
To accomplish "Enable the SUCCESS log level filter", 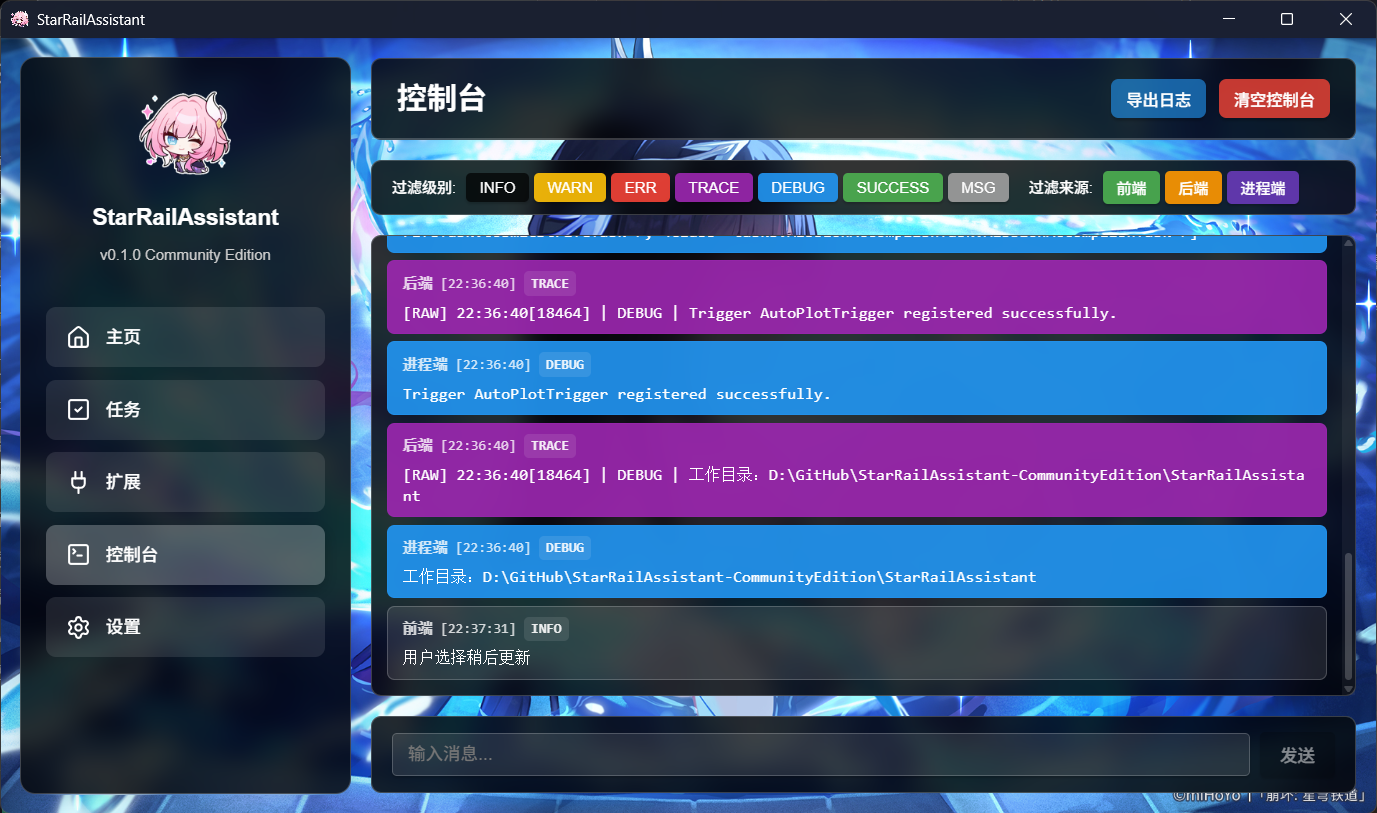I will [892, 187].
